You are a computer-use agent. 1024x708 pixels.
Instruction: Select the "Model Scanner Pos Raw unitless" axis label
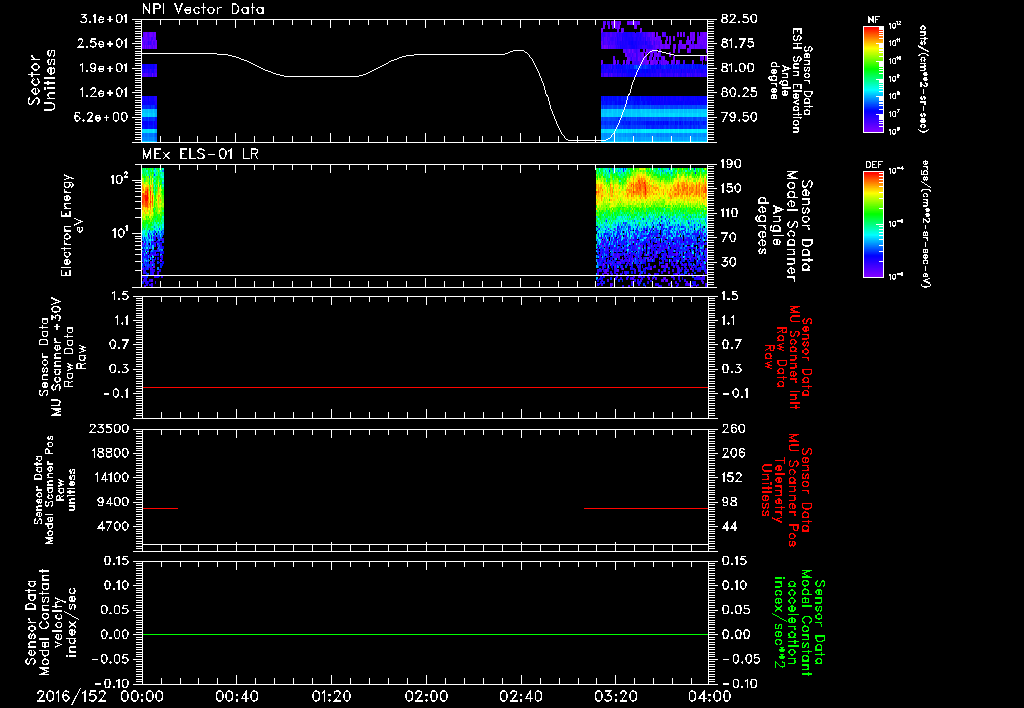pyautogui.click(x=55, y=490)
